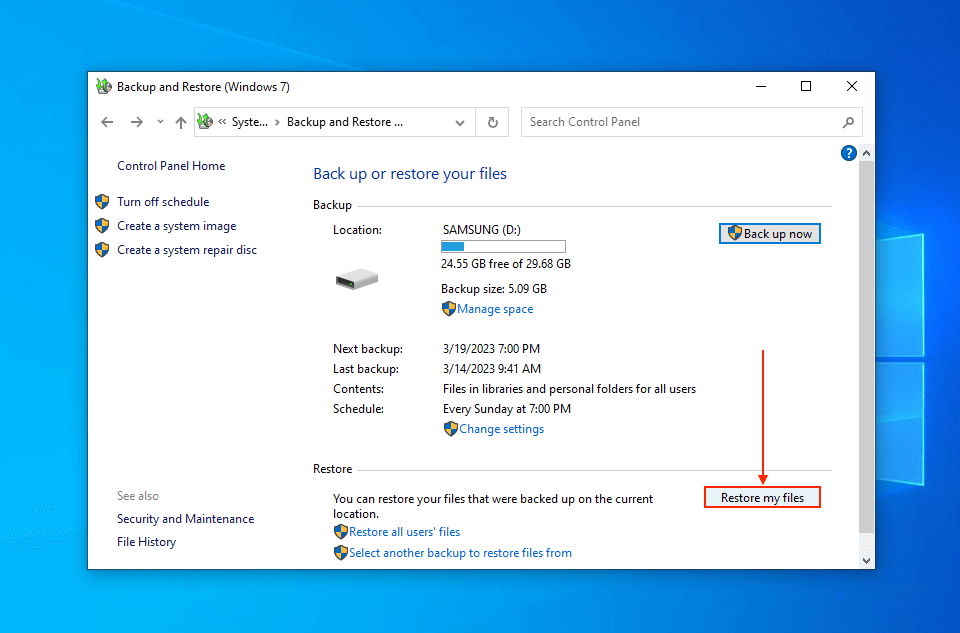Click the Back navigation arrow
960x633 pixels.
point(108,122)
